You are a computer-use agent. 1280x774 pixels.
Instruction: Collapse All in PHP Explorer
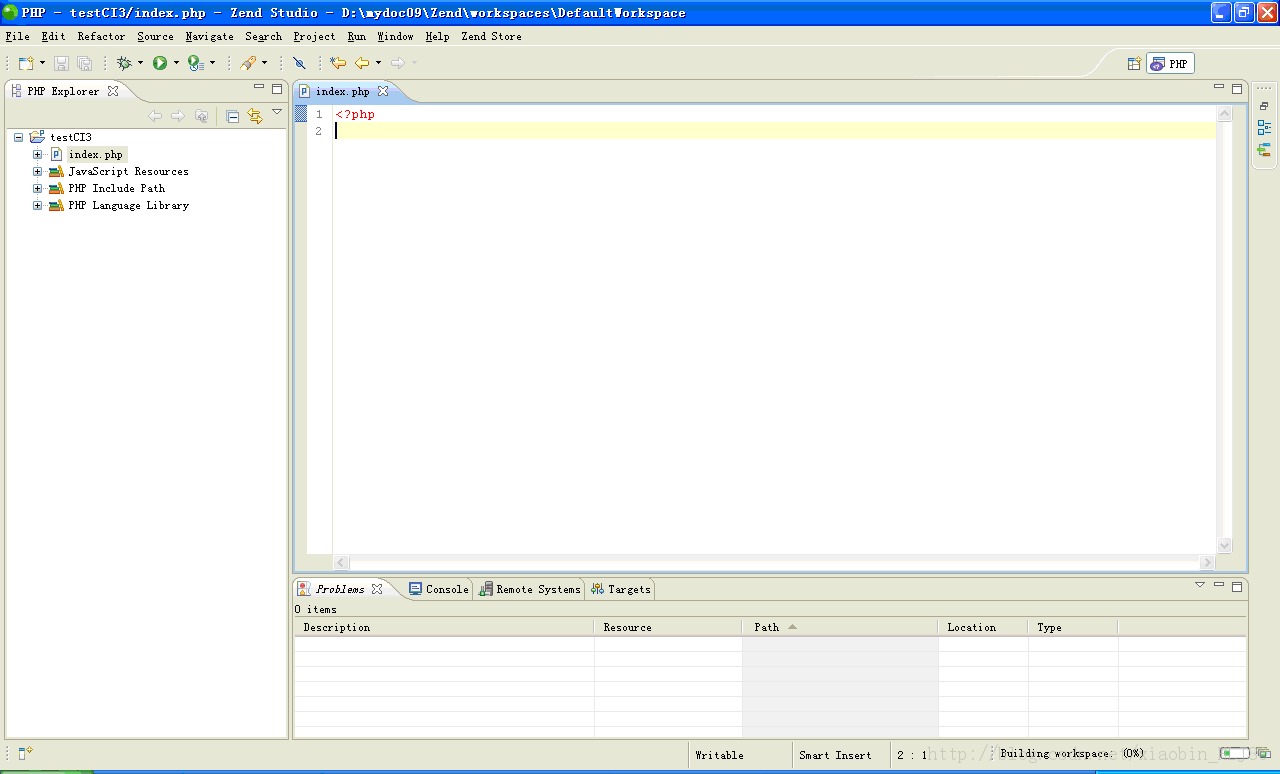(x=231, y=115)
